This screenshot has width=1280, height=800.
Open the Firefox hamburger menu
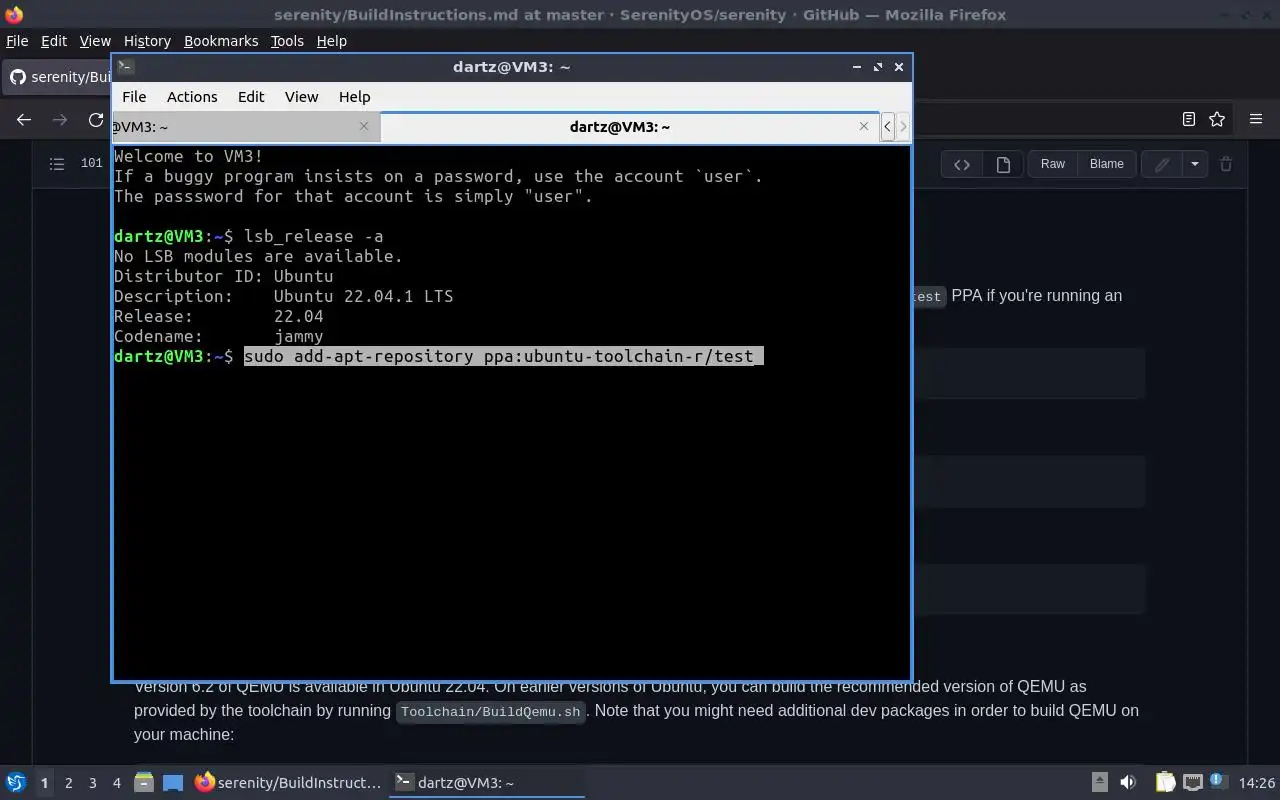tap(1256, 119)
